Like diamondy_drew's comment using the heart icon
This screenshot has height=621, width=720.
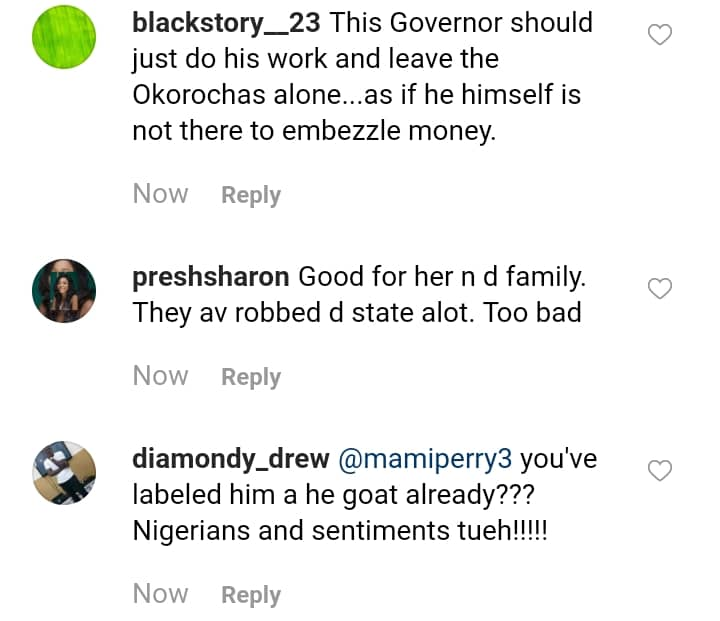tap(660, 470)
